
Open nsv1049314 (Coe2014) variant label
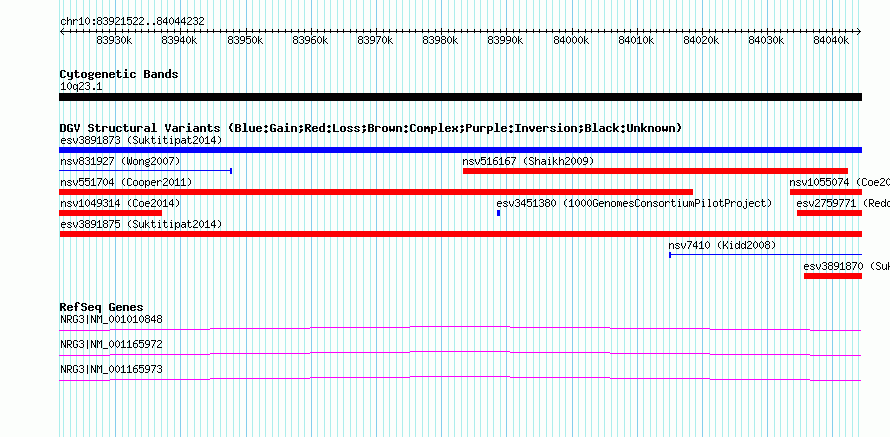pos(120,203)
